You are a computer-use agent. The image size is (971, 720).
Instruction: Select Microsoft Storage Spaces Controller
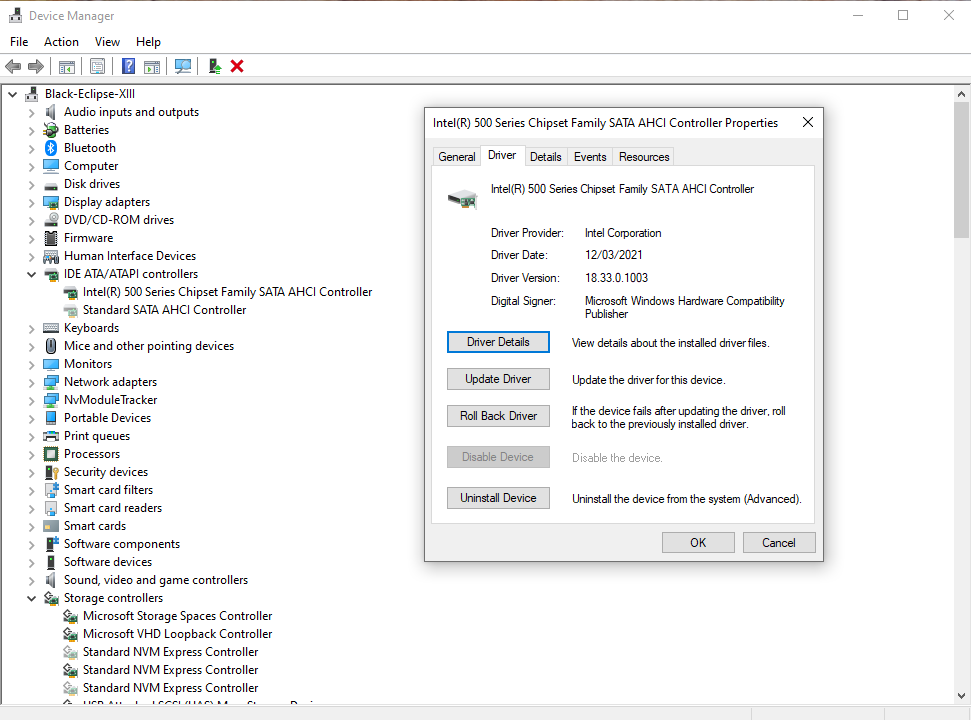click(178, 616)
